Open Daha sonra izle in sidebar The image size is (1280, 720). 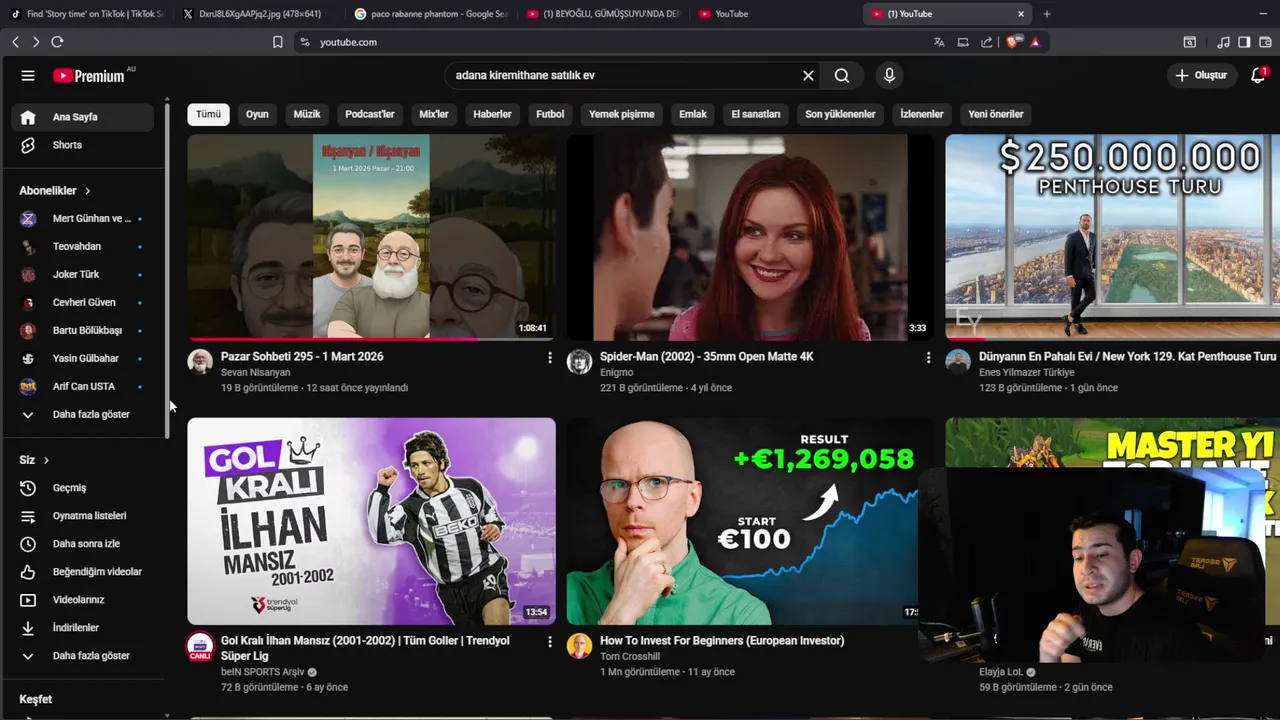coord(83,544)
